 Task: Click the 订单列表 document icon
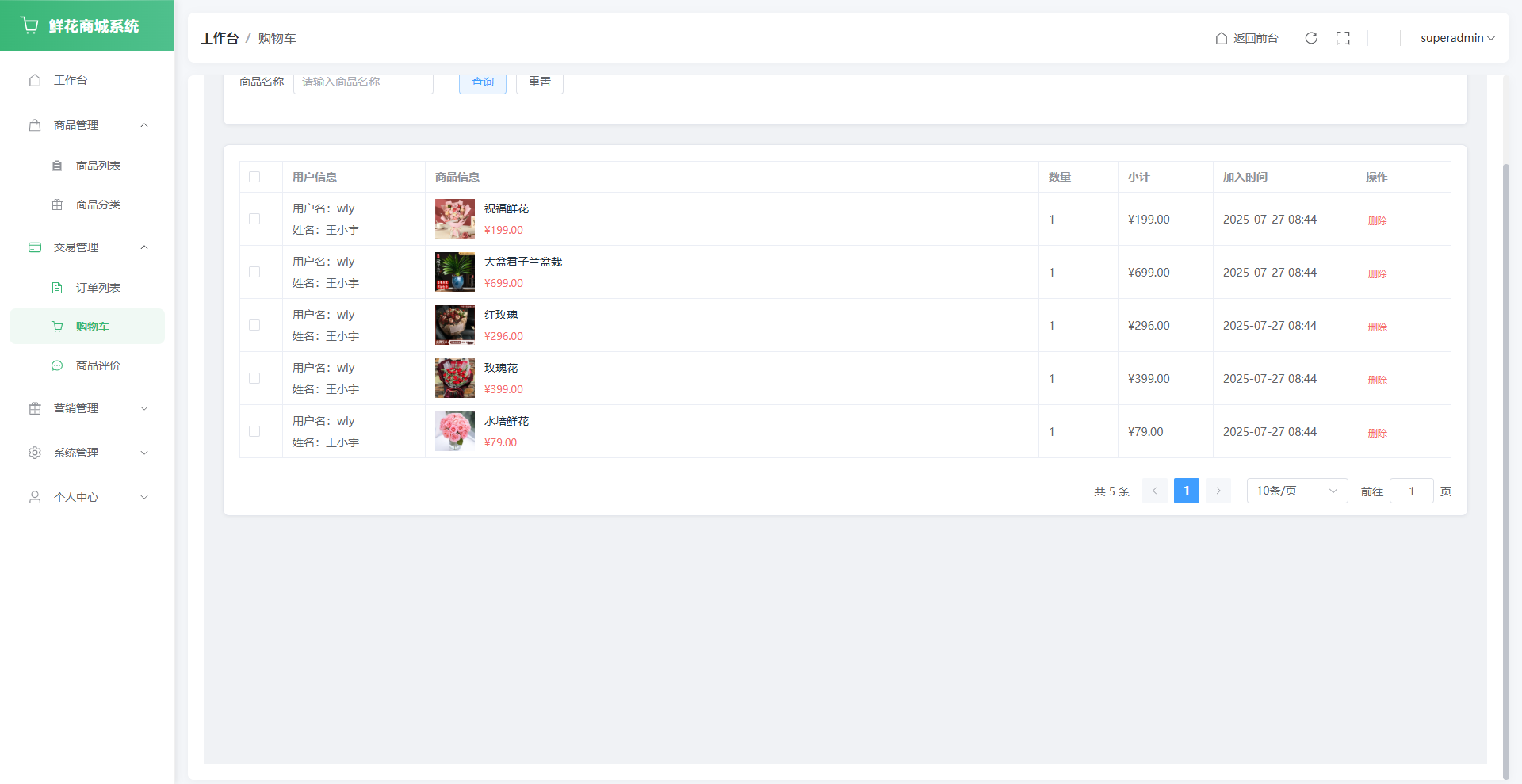click(x=57, y=288)
